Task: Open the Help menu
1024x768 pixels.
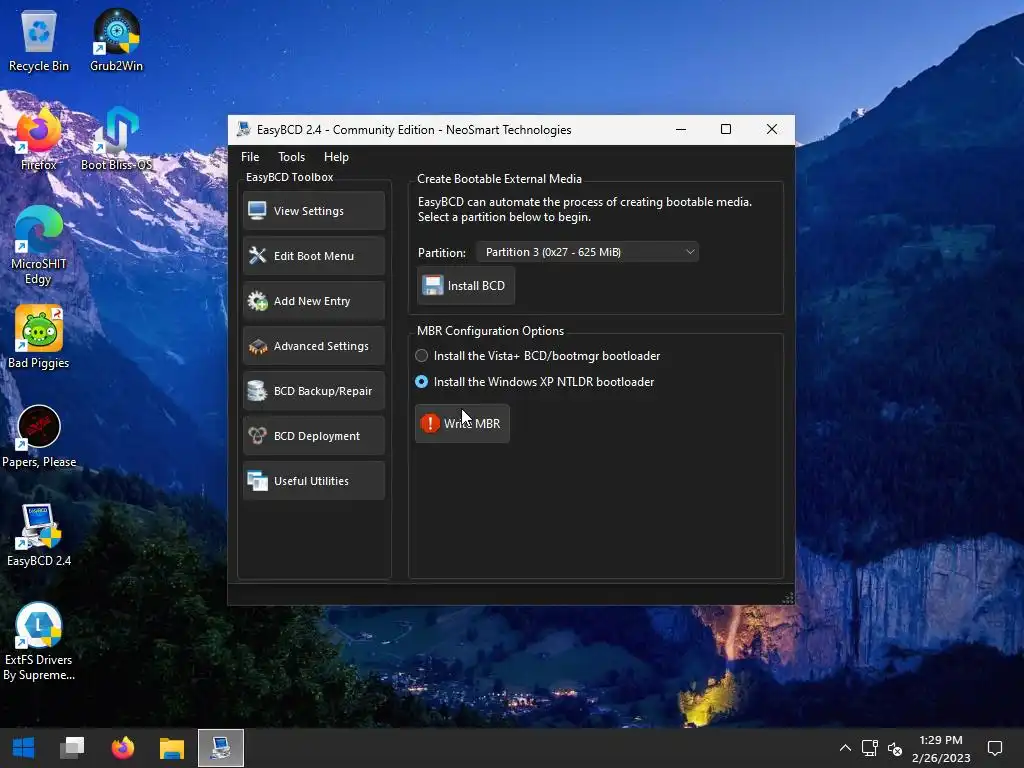Action: click(x=336, y=157)
